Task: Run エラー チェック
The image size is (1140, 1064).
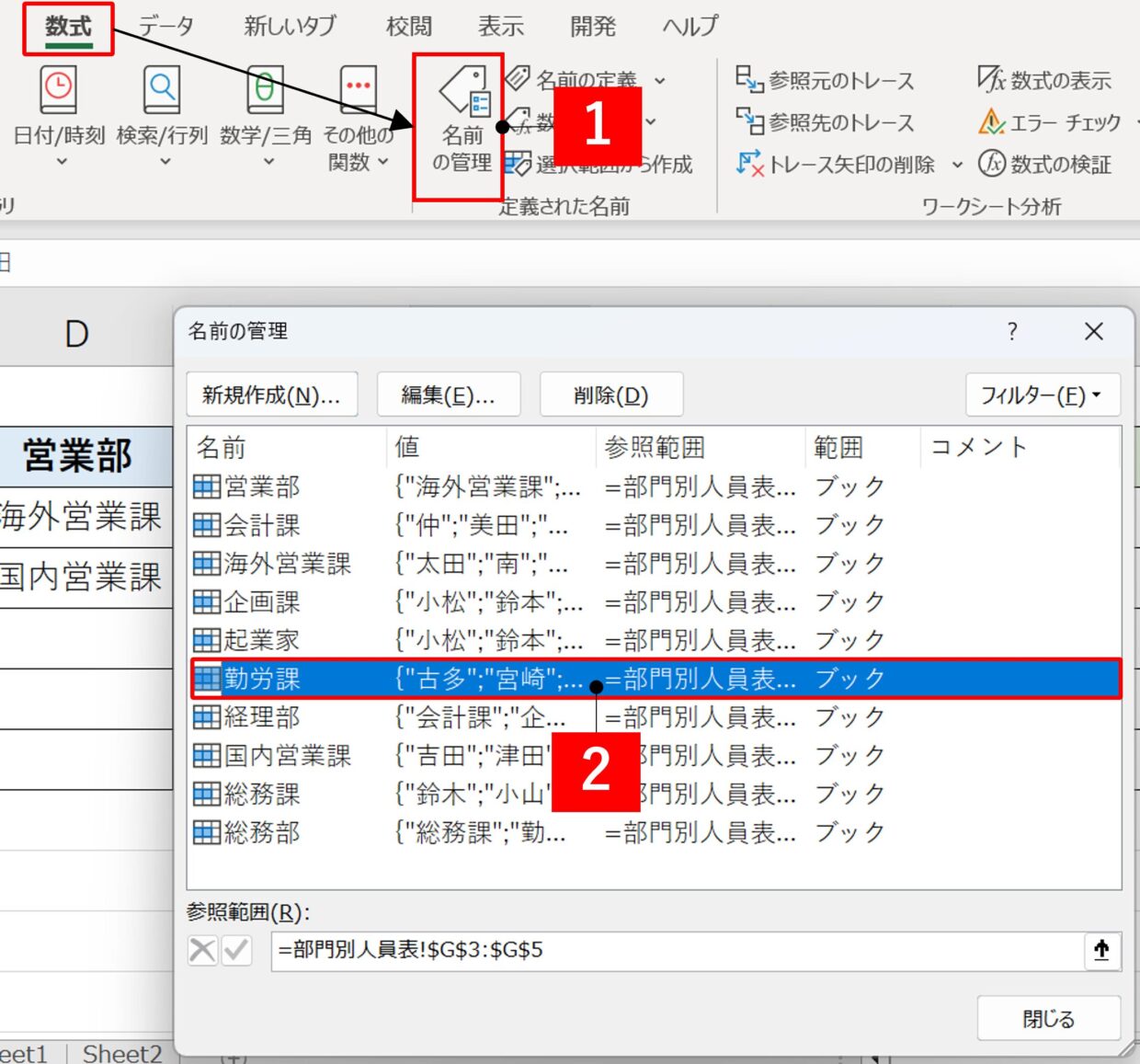Action: point(1050,122)
